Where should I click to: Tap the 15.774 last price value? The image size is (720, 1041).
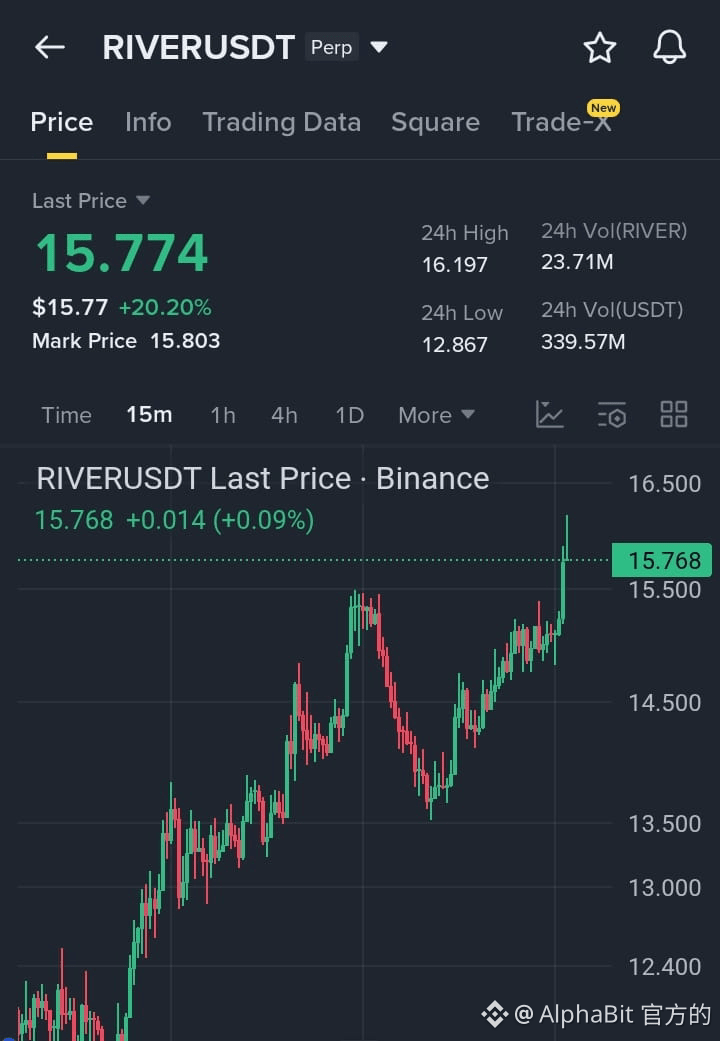pyautogui.click(x=122, y=253)
